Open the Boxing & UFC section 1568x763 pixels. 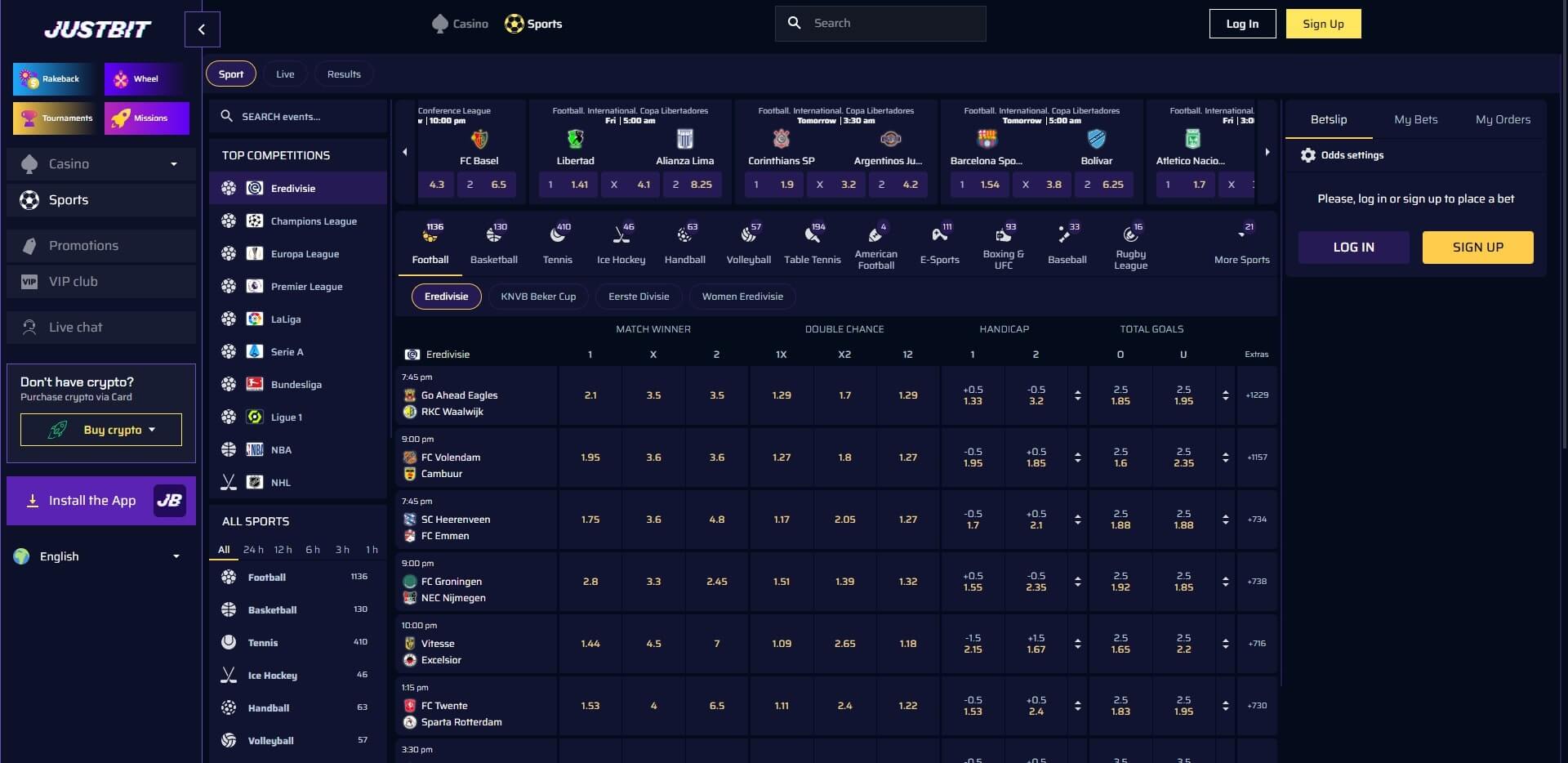(1003, 234)
